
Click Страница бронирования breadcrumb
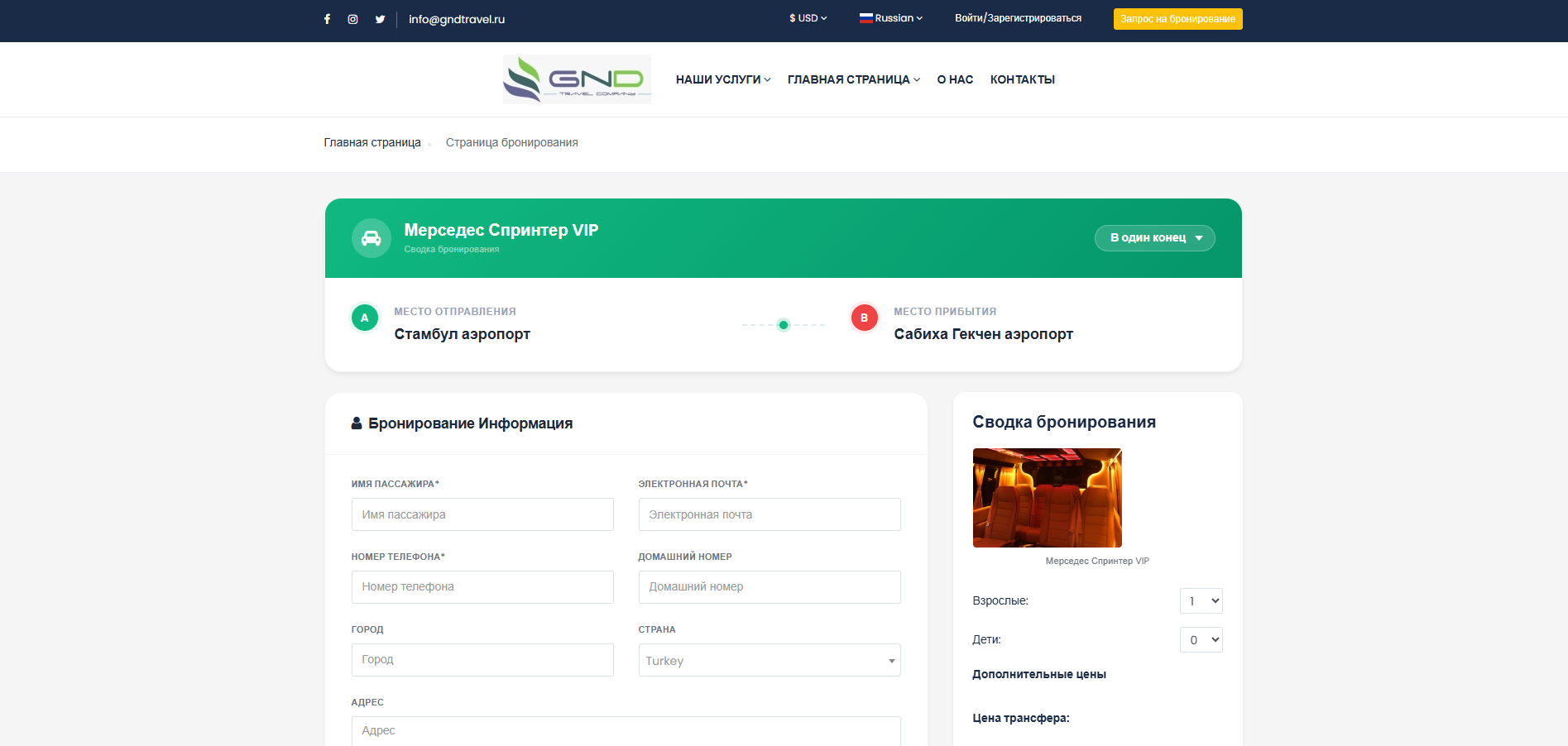(512, 142)
